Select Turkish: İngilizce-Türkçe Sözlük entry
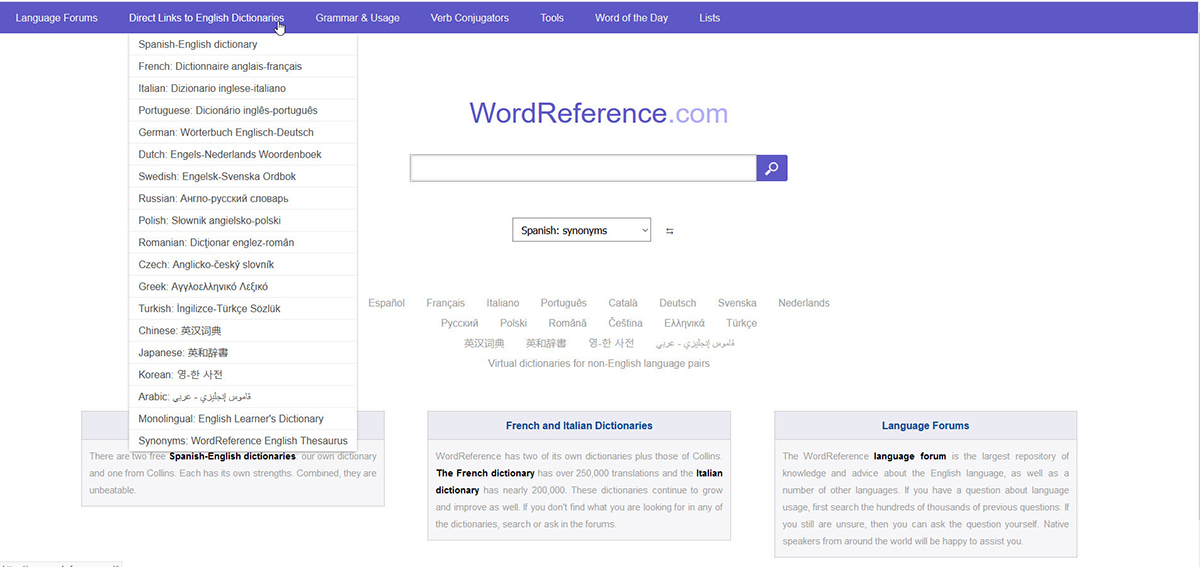Image resolution: width=1200 pixels, height=567 pixels. click(243, 308)
